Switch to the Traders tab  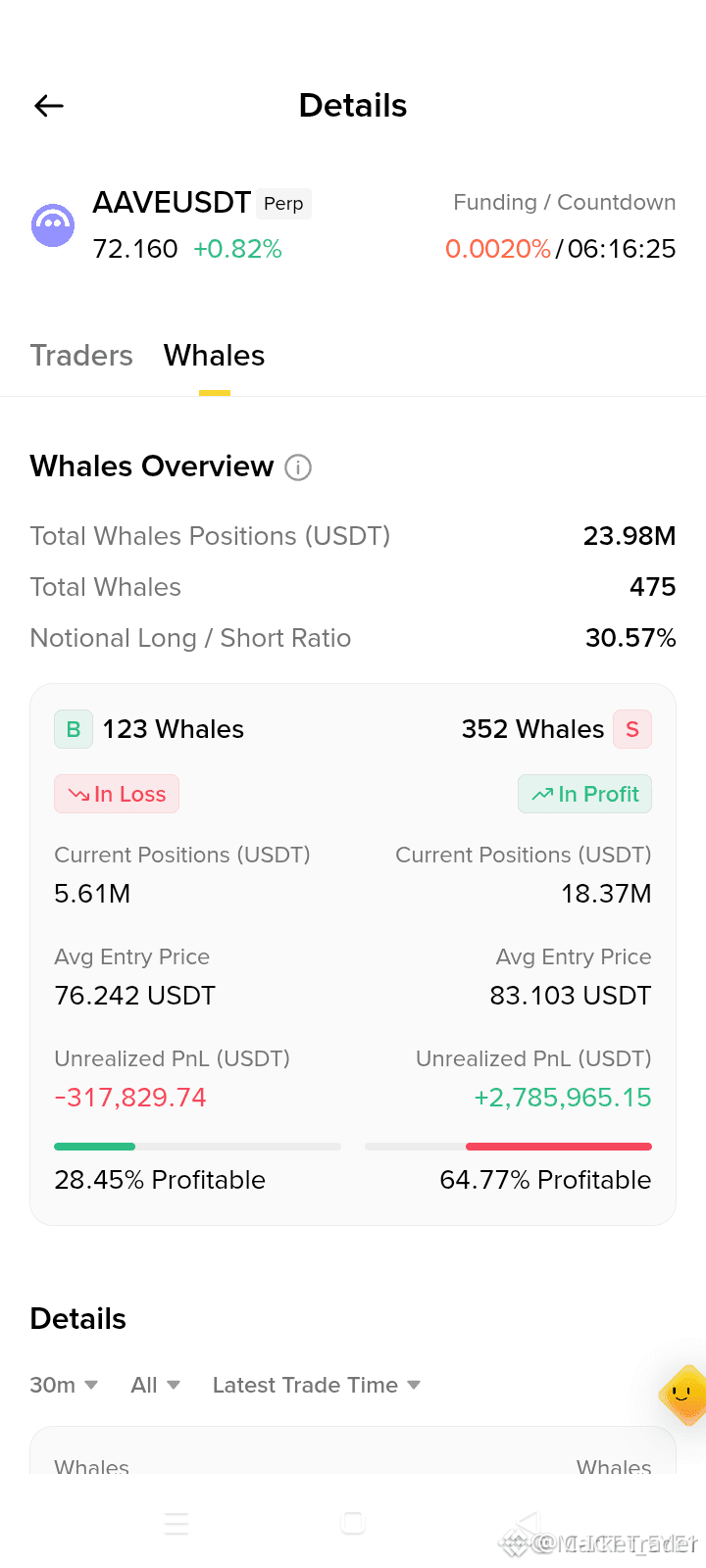(81, 355)
